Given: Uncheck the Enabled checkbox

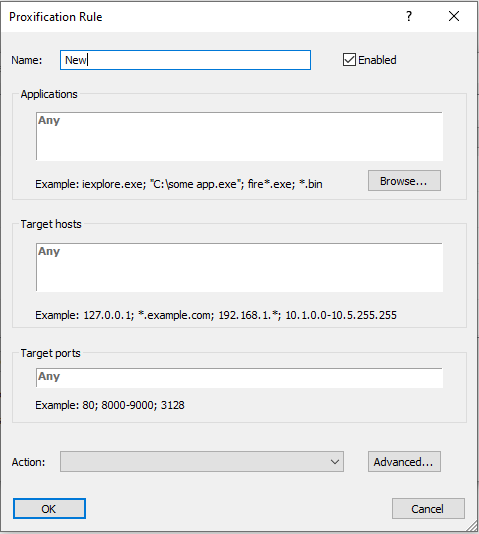Looking at the screenshot, I should [349, 60].
